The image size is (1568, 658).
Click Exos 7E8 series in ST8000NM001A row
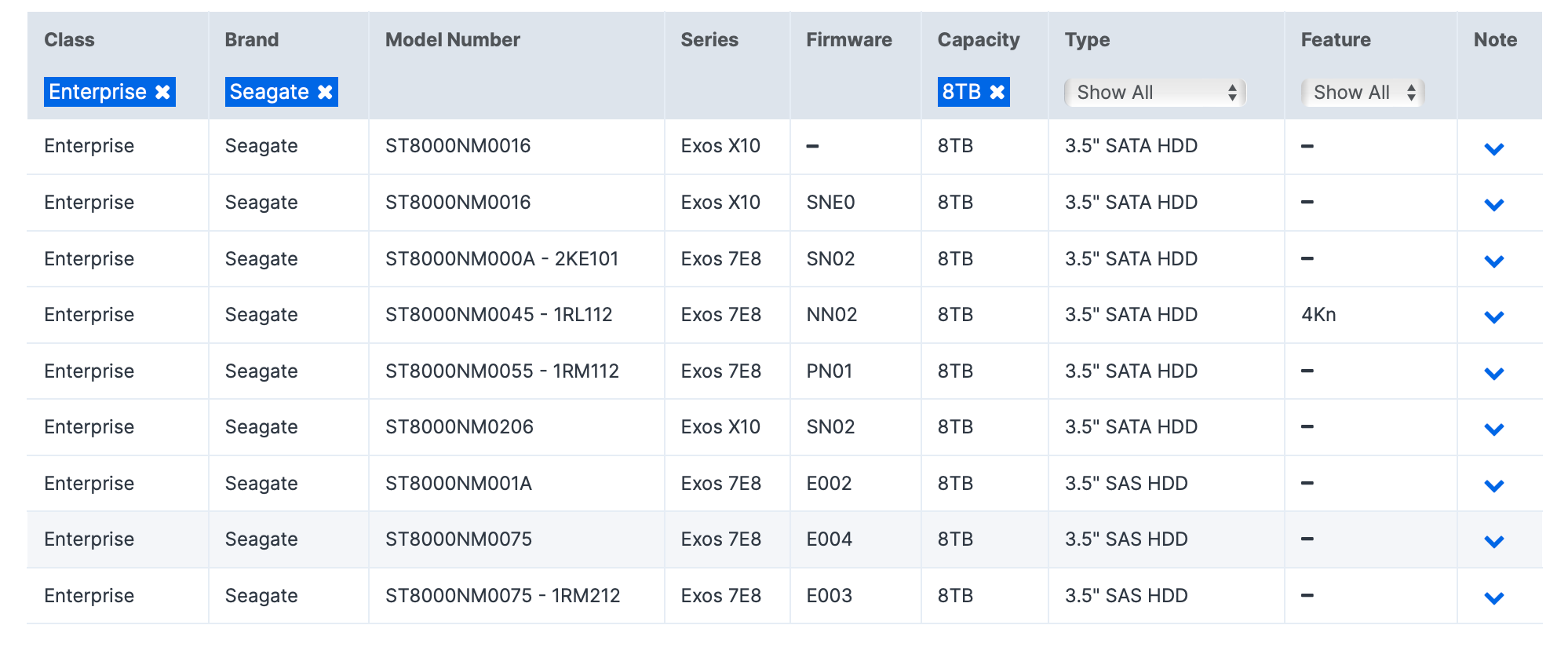coord(721,483)
